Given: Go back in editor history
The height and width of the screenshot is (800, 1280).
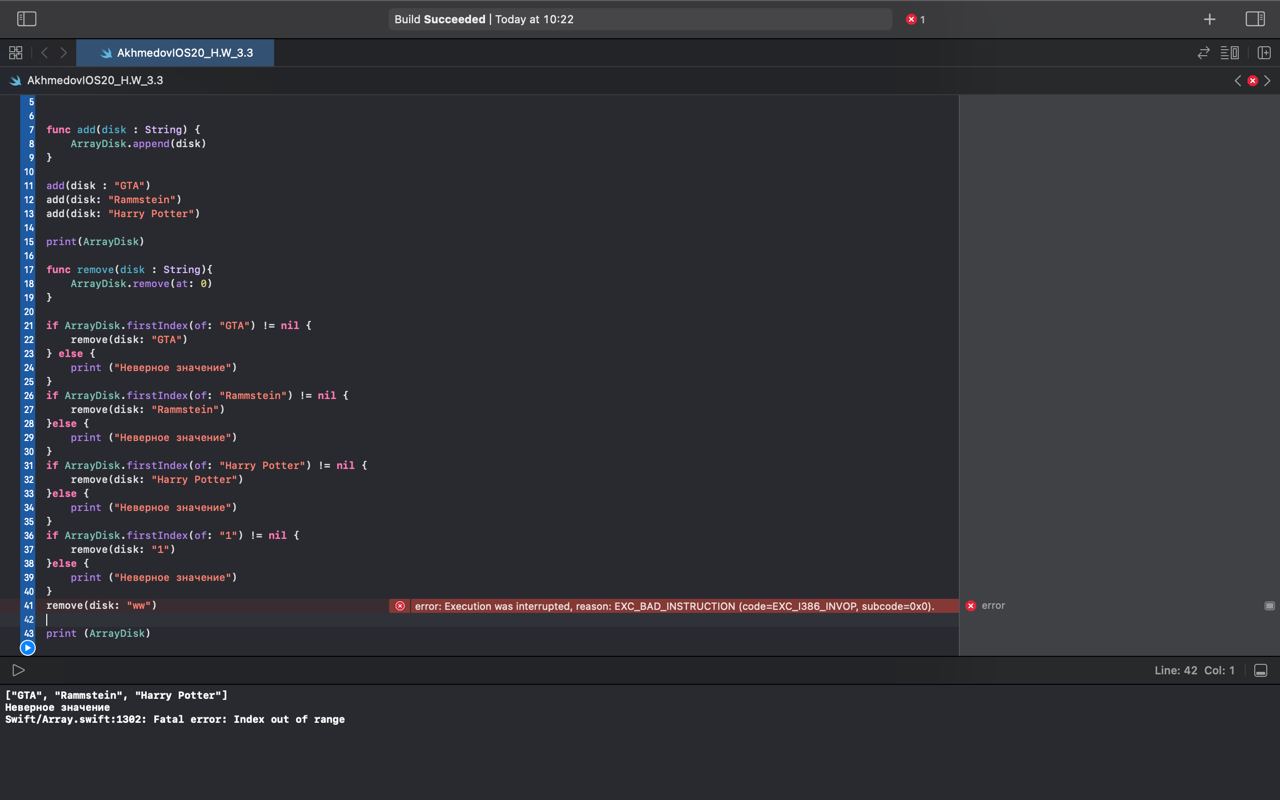Looking at the screenshot, I should pyautogui.click(x=44, y=53).
